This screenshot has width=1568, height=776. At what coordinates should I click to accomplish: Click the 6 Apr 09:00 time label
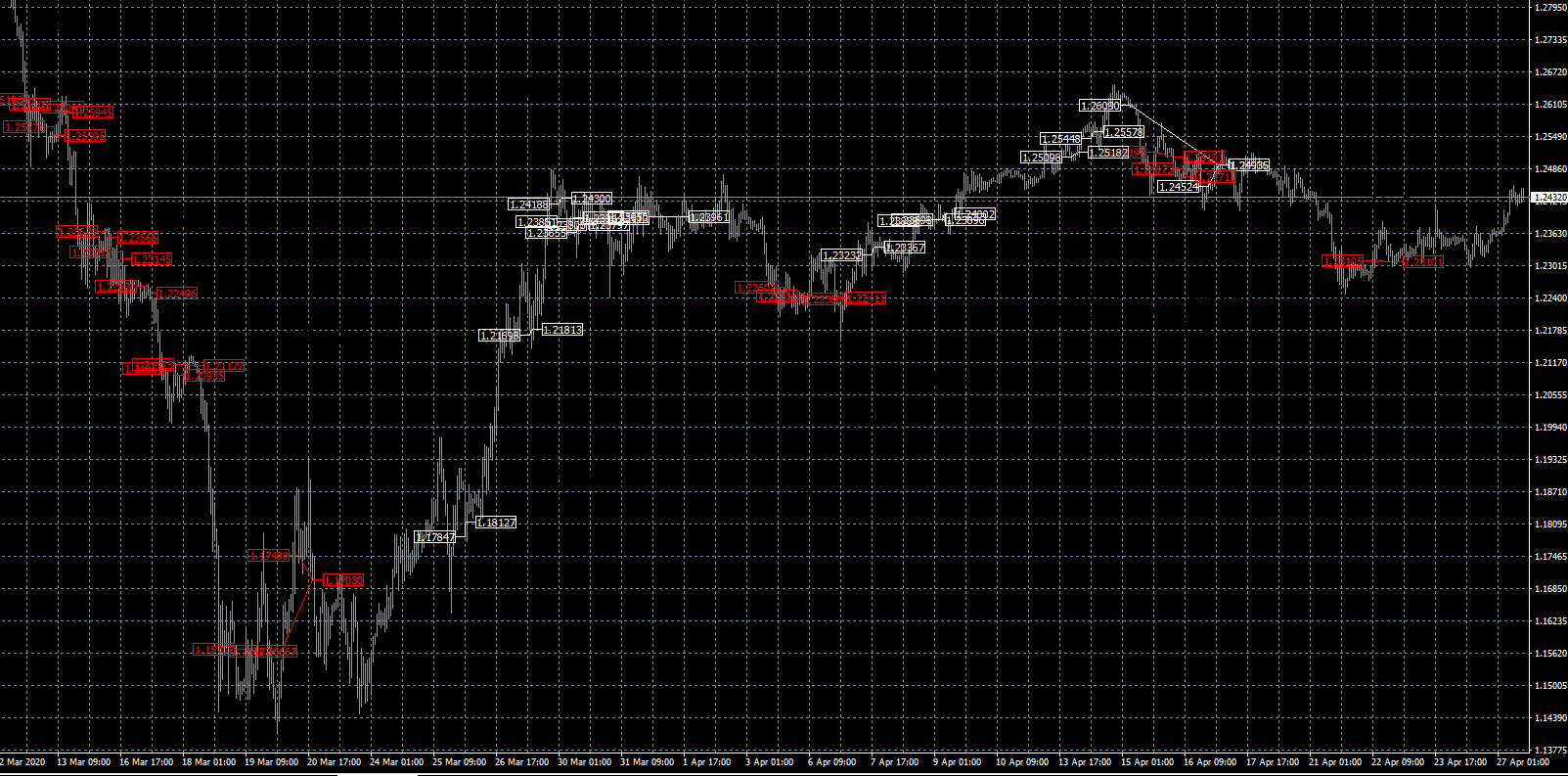click(x=831, y=761)
